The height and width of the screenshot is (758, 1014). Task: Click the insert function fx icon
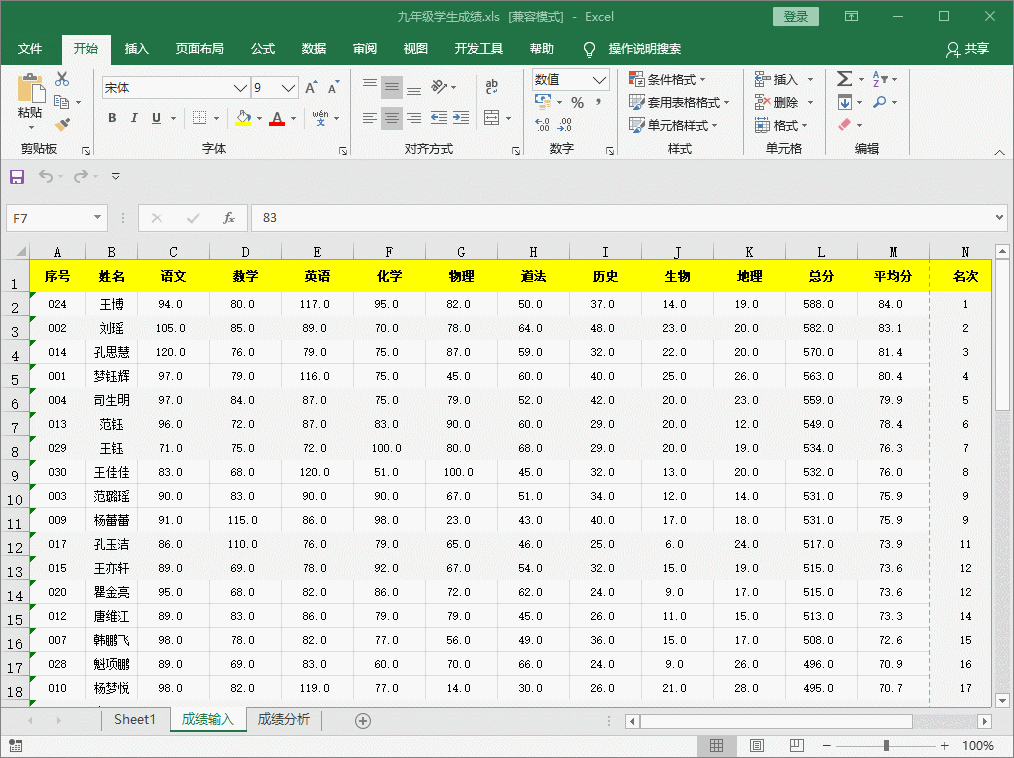click(x=229, y=217)
